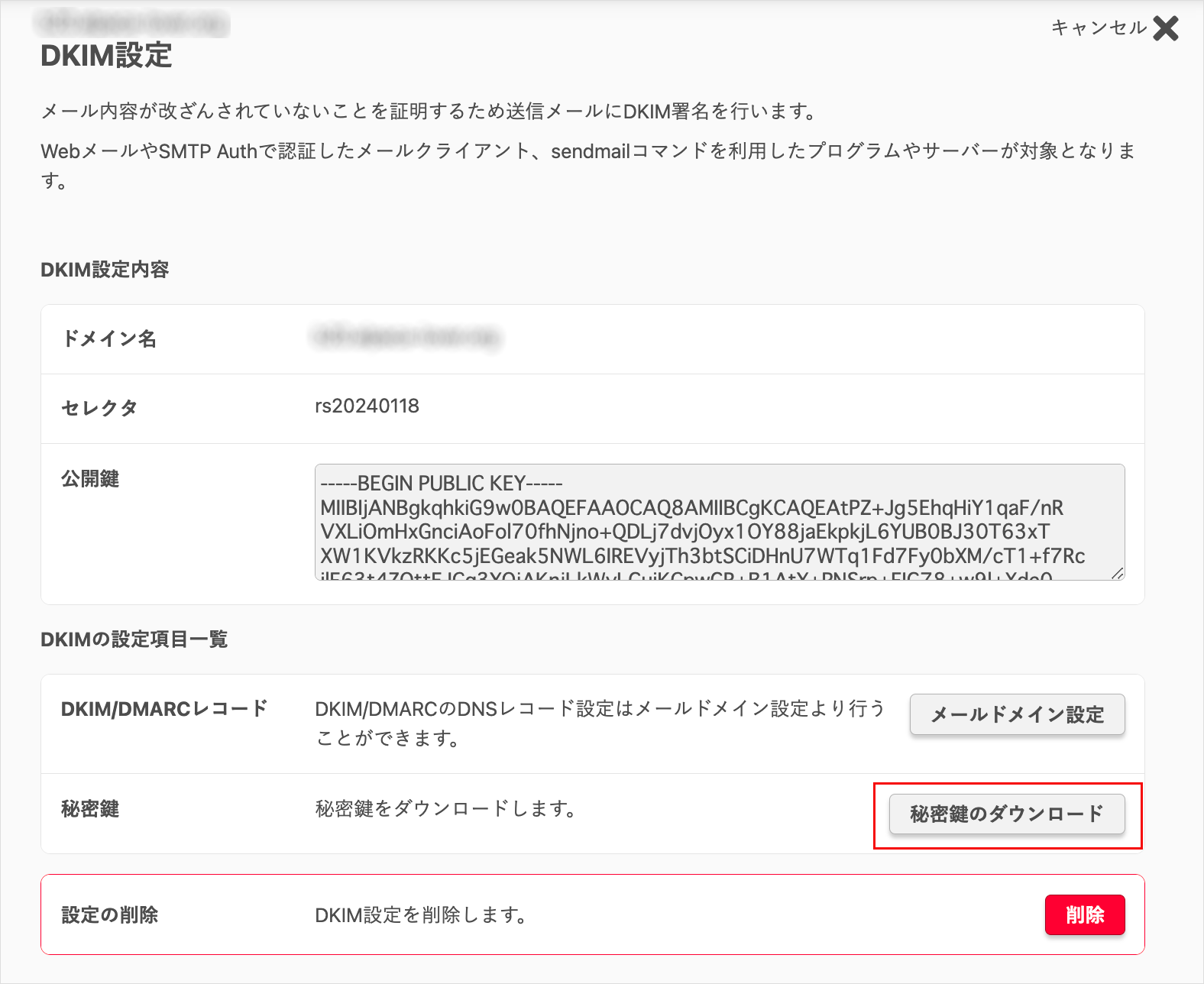Image resolution: width=1204 pixels, height=984 pixels.
Task: Click the DKIM/DMARCレコード row label
Action: (164, 709)
